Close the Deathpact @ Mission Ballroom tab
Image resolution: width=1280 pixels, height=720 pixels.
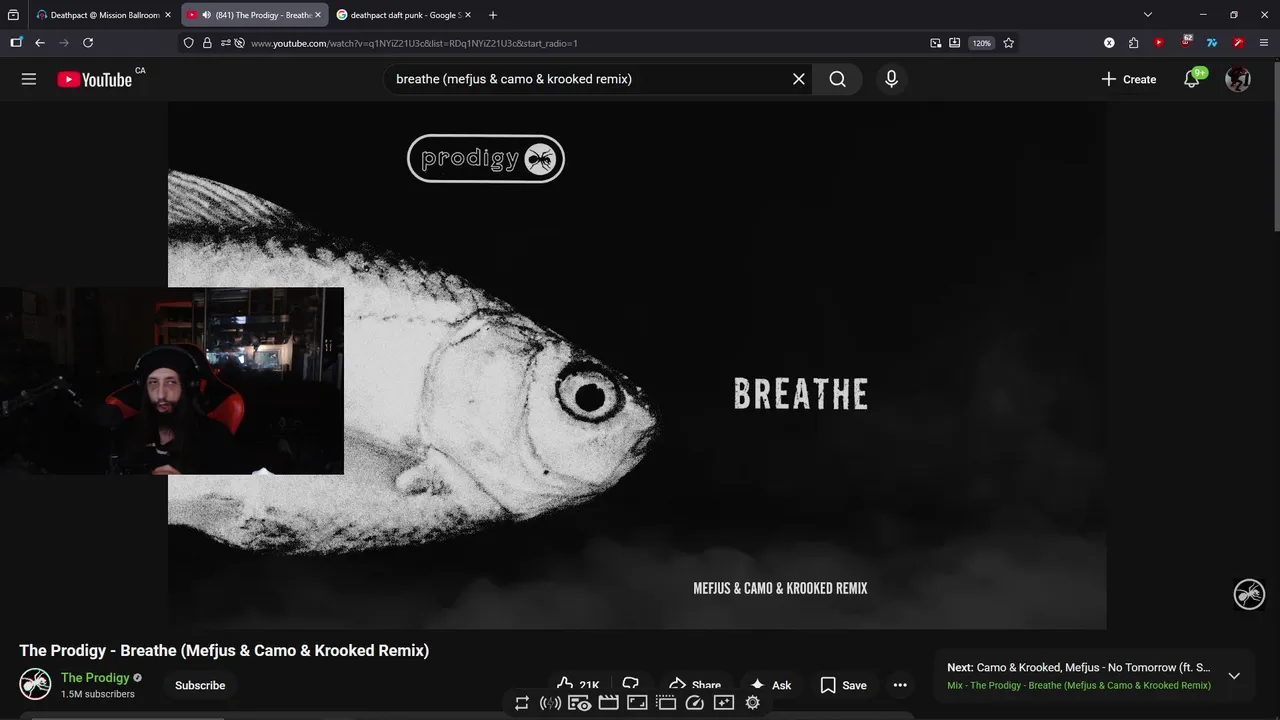(168, 15)
